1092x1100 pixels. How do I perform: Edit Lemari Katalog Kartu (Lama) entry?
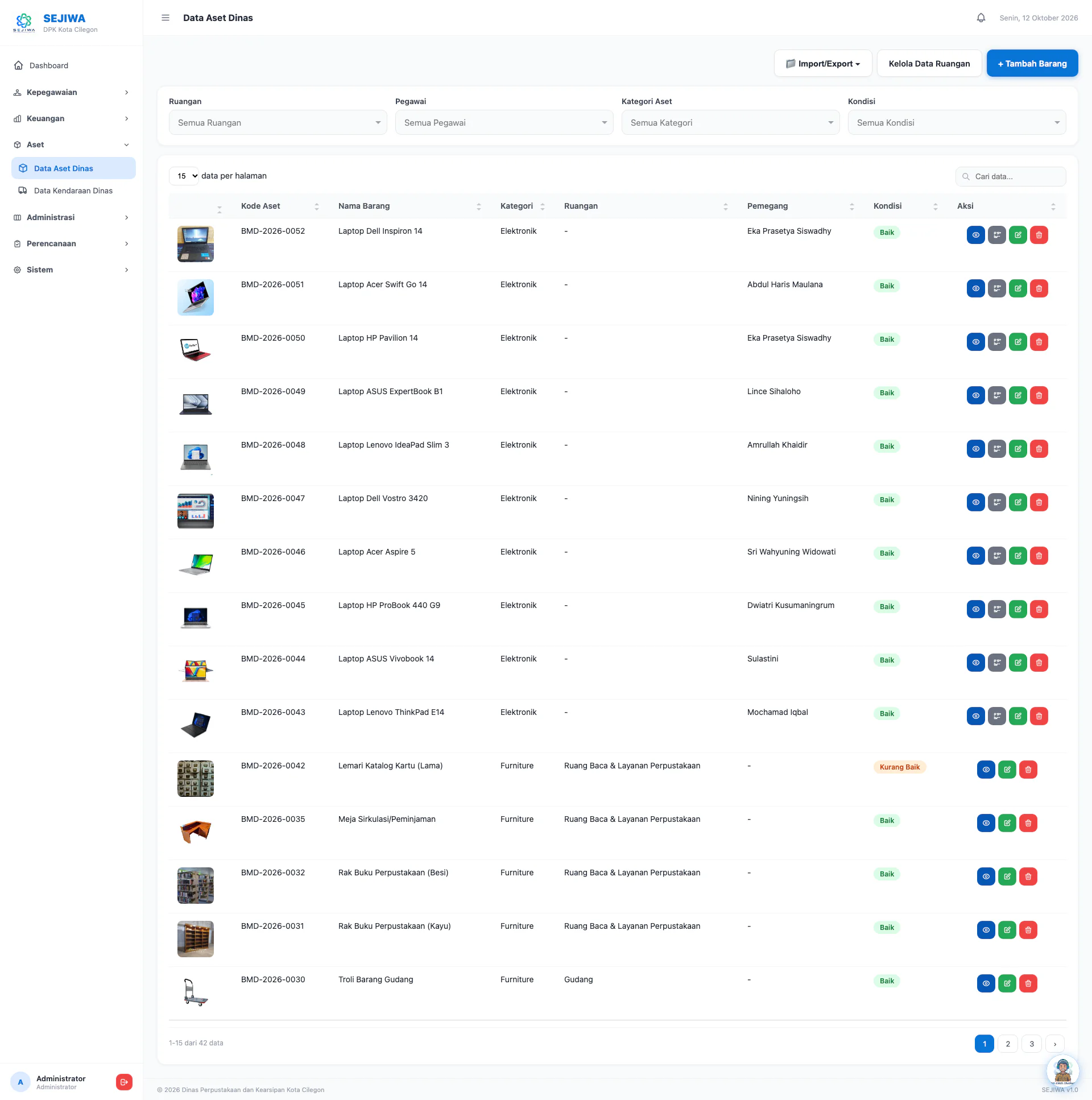click(x=1007, y=770)
